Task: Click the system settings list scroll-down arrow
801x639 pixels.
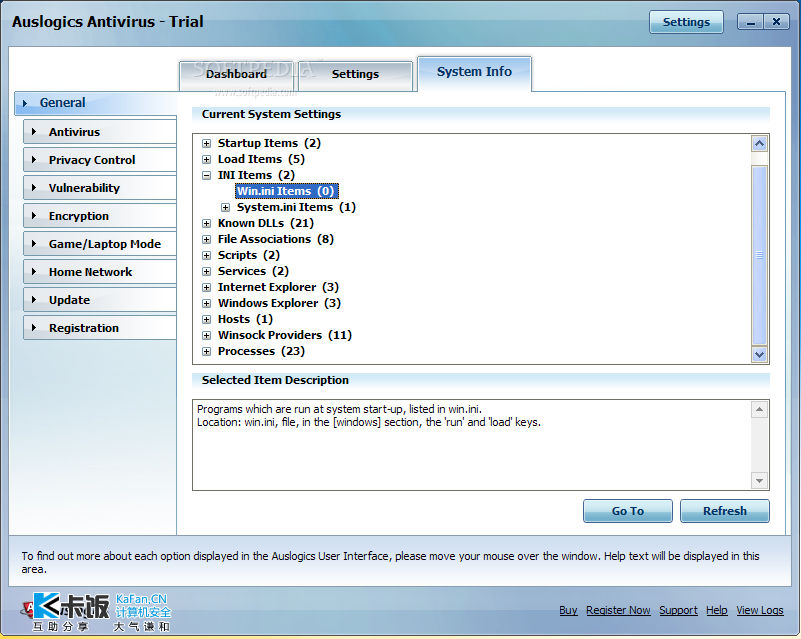Action: tap(759, 354)
